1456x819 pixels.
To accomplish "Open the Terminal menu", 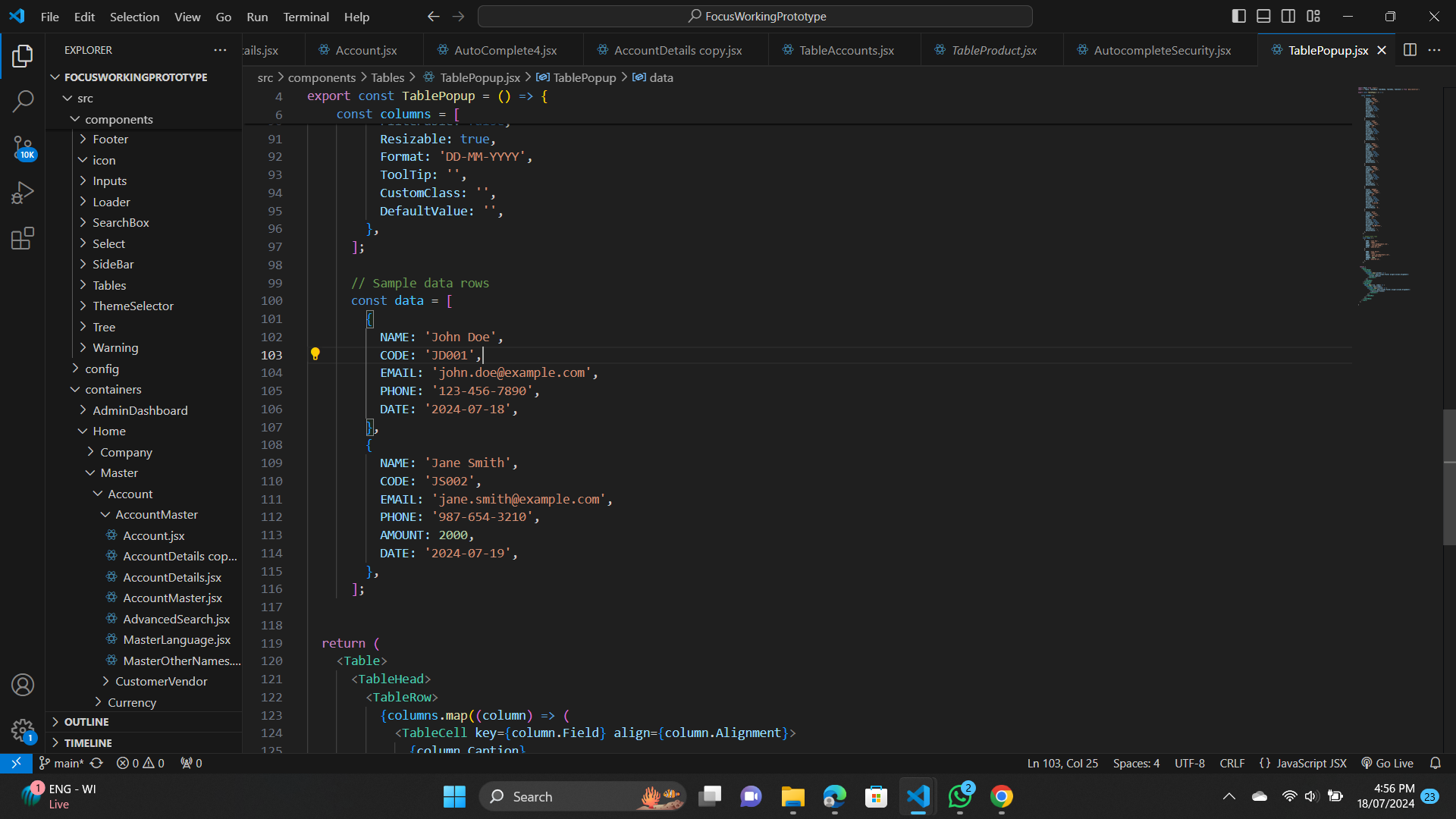I will [x=306, y=17].
